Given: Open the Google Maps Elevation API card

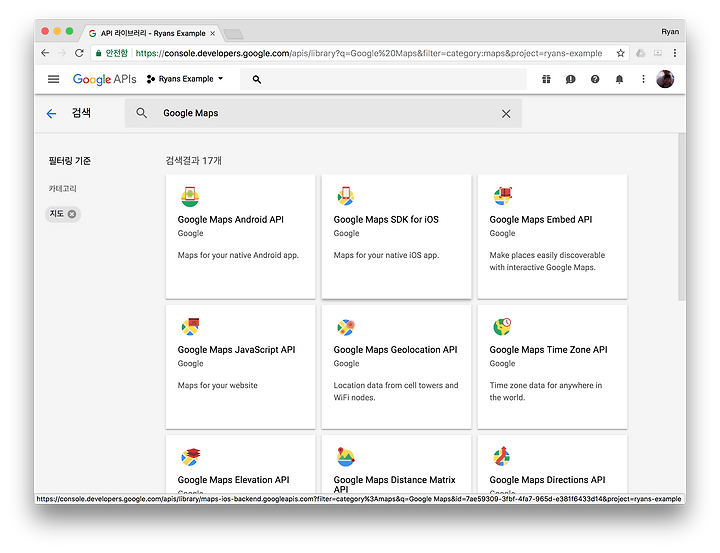Looking at the screenshot, I should pyautogui.click(x=240, y=465).
